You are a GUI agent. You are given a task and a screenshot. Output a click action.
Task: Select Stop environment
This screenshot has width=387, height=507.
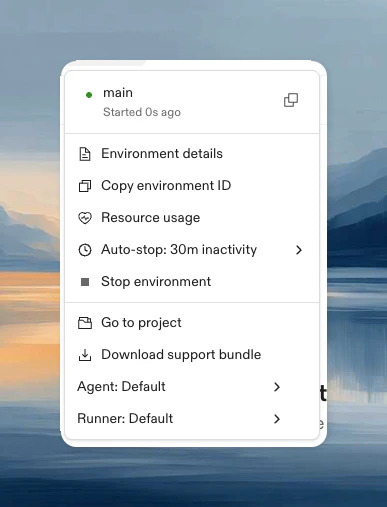coord(192,282)
